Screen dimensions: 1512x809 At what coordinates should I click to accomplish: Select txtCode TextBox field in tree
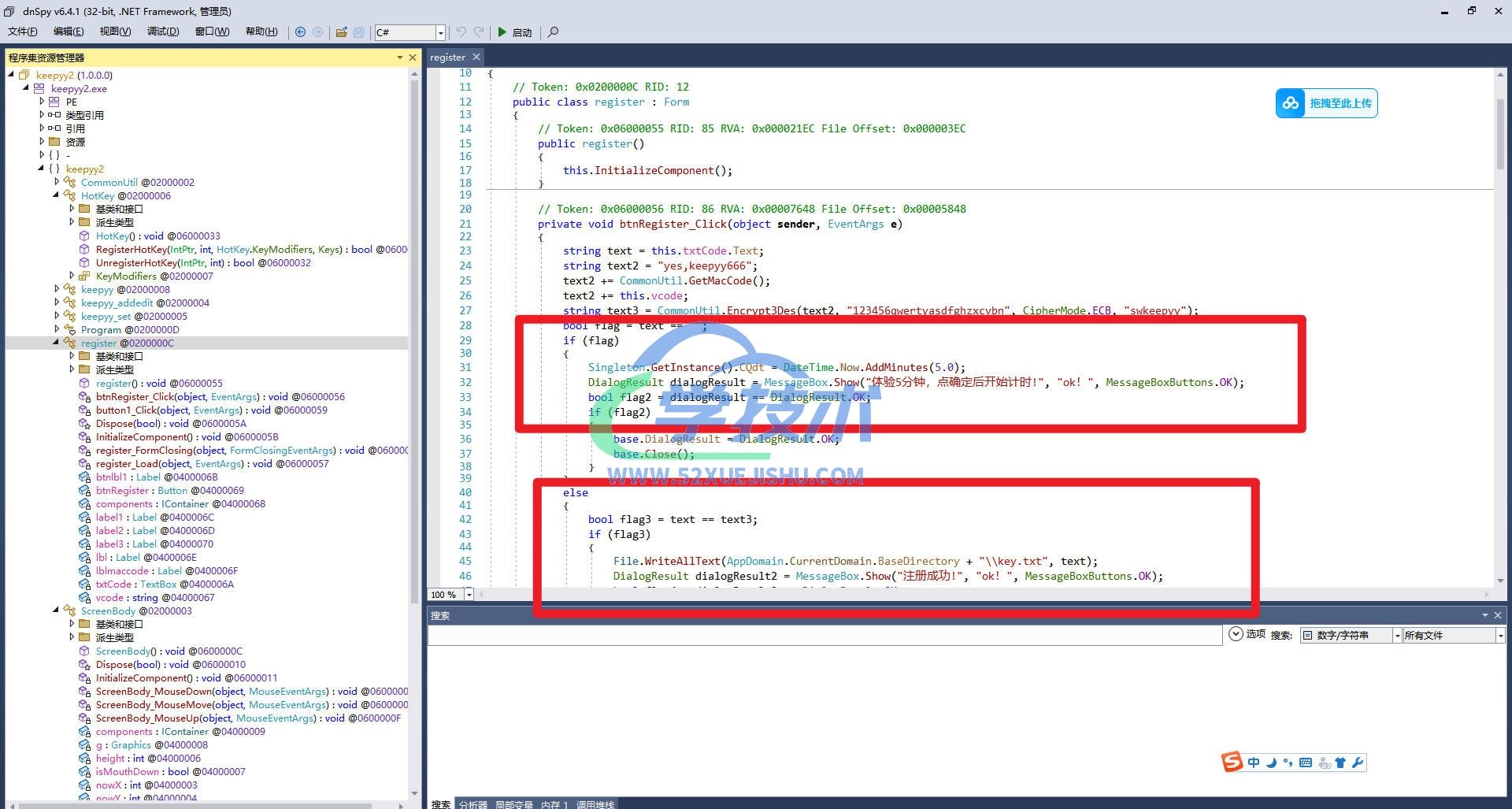pos(165,584)
